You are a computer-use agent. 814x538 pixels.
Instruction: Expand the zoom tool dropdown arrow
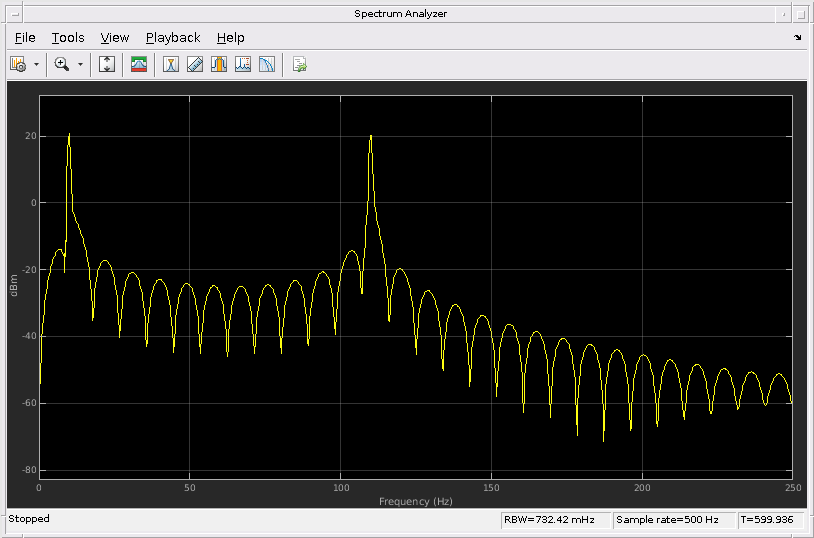tap(80, 64)
